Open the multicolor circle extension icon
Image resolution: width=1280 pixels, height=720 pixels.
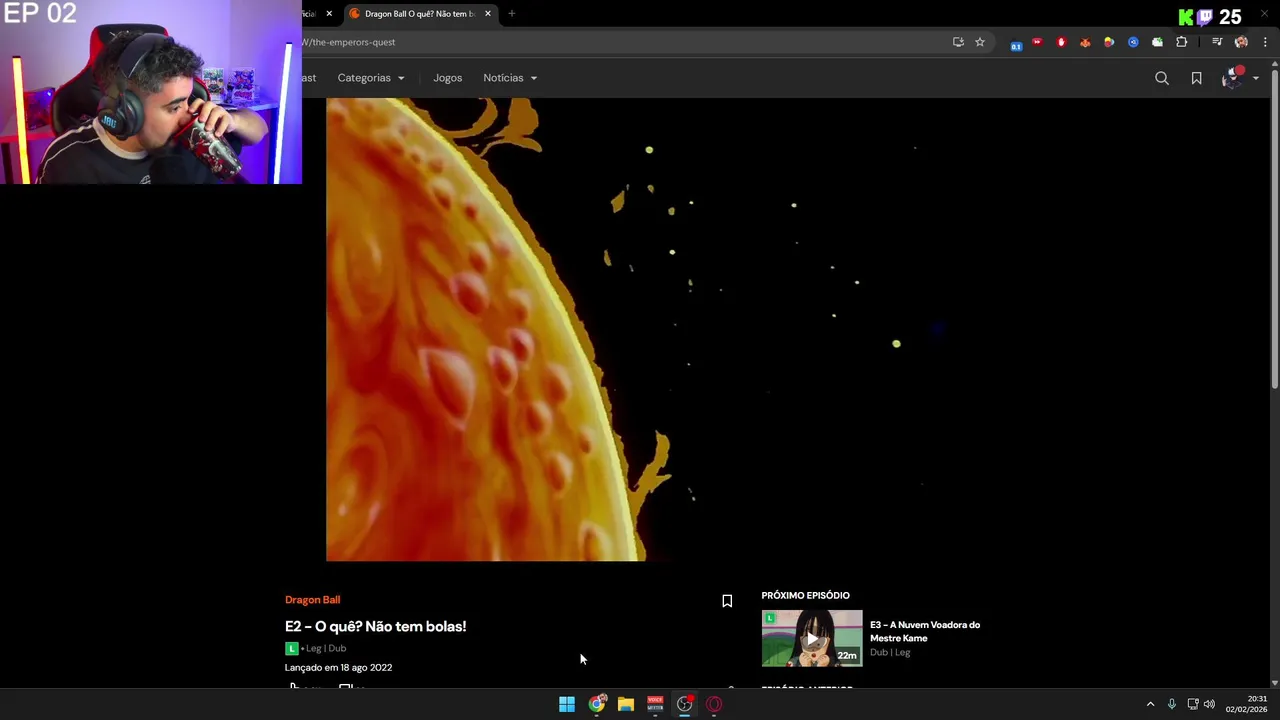1109,42
